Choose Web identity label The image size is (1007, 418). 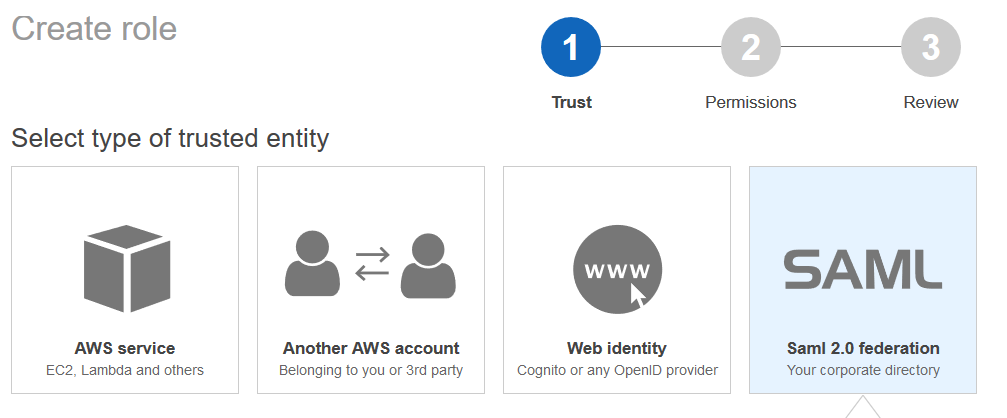(x=617, y=349)
